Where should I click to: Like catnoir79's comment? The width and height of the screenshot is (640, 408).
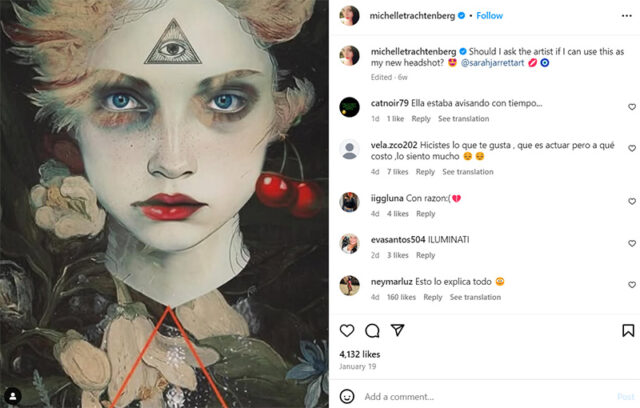point(631,107)
